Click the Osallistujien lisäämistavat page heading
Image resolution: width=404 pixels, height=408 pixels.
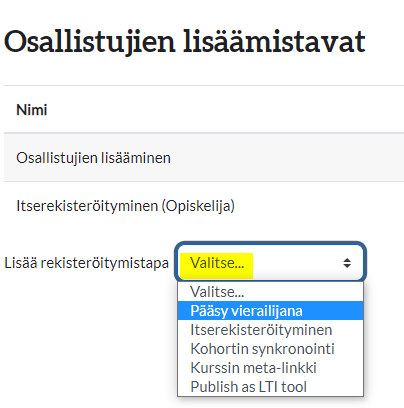[185, 42]
